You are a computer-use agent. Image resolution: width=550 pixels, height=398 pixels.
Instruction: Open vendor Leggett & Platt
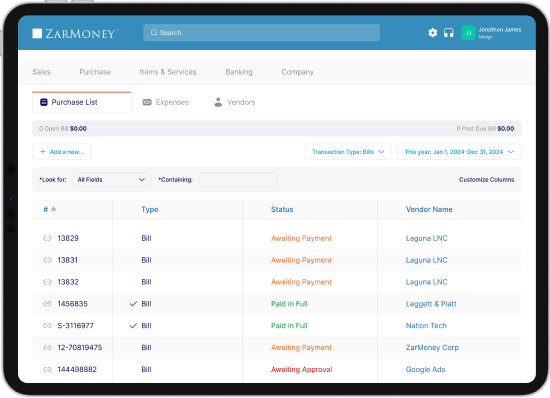click(x=431, y=304)
